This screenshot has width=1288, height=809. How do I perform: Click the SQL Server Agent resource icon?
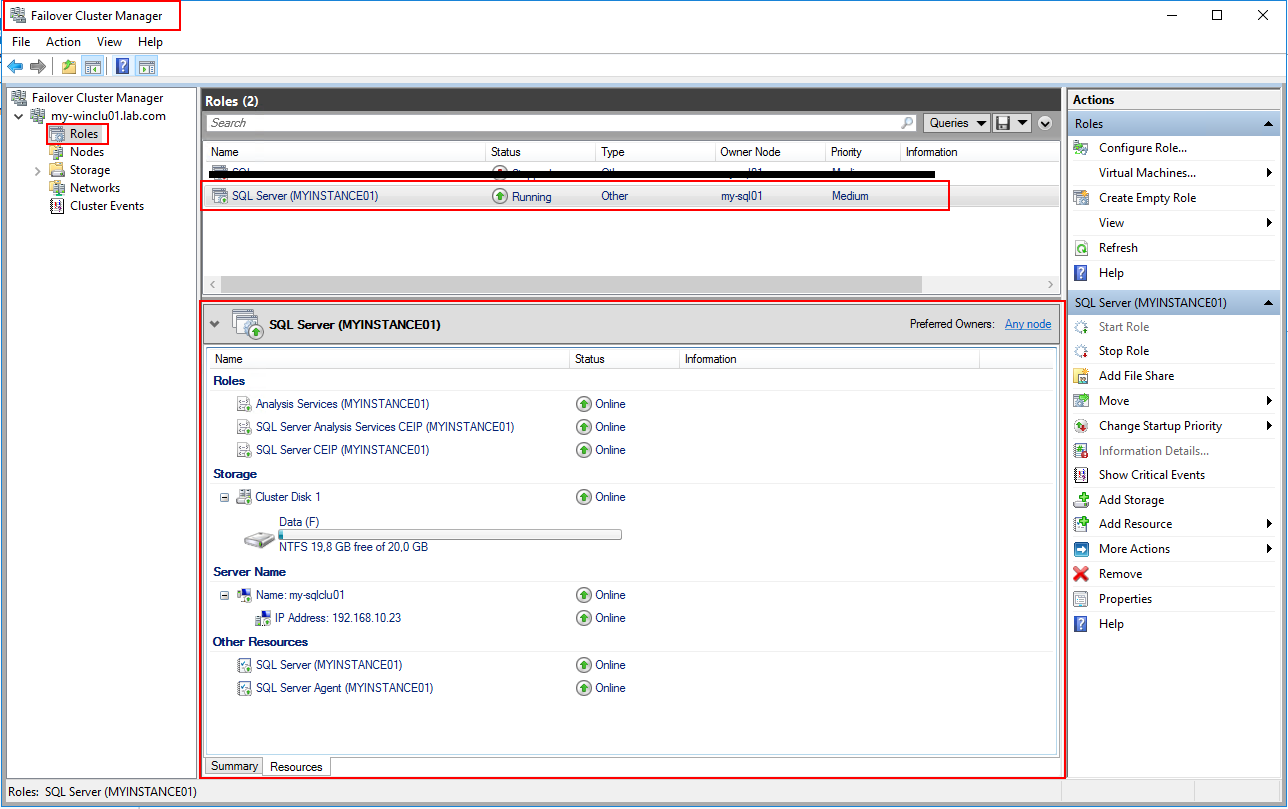click(244, 688)
